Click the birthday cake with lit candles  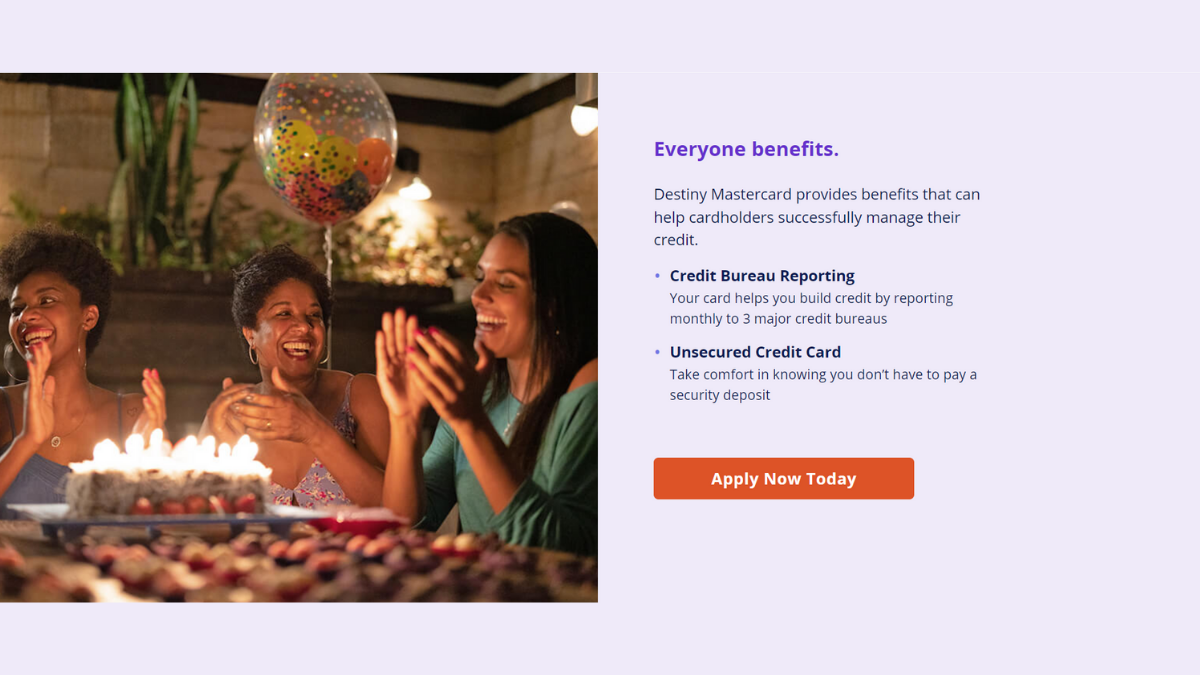(x=168, y=477)
